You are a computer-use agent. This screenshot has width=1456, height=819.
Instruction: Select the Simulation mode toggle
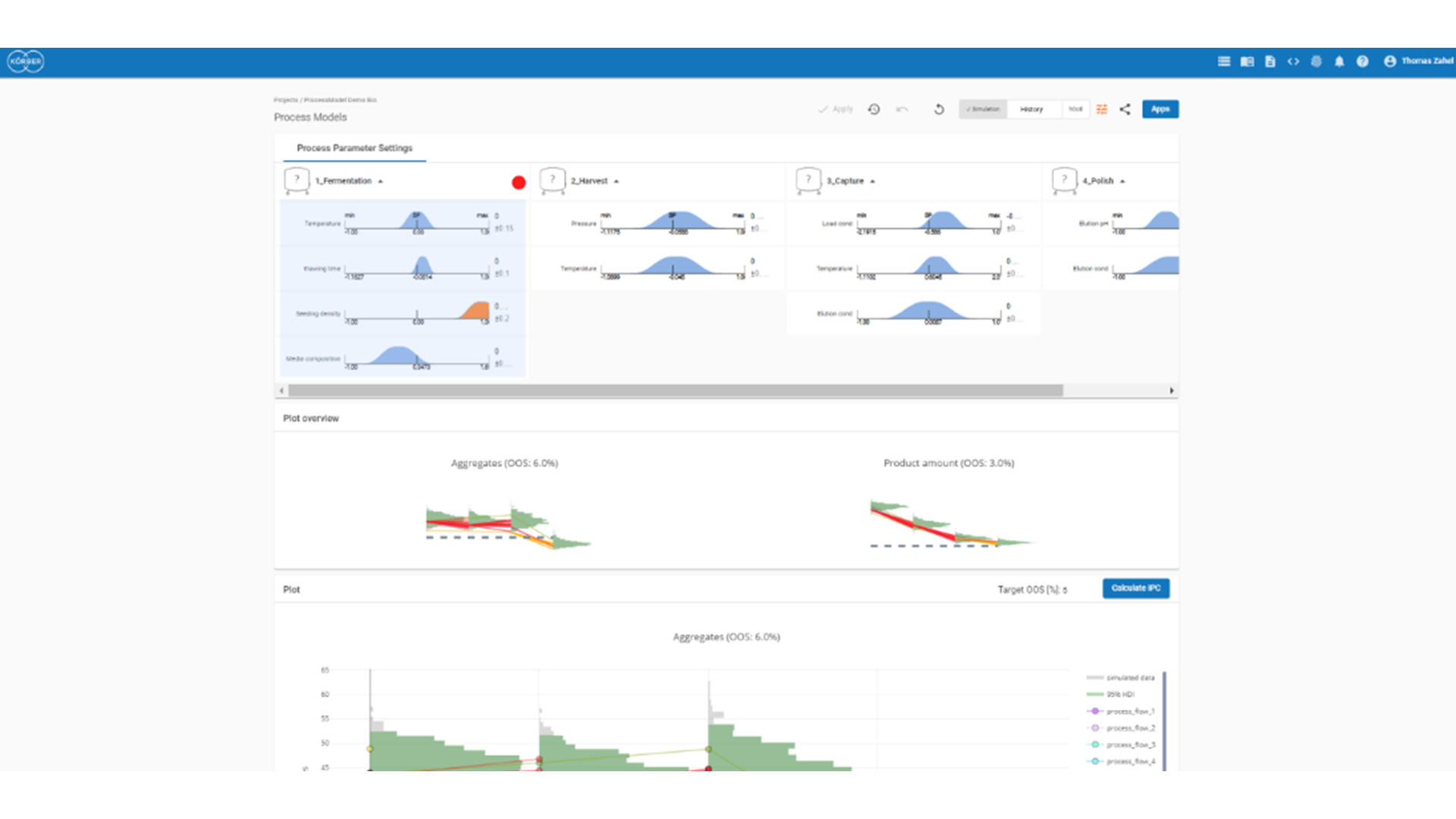983,109
